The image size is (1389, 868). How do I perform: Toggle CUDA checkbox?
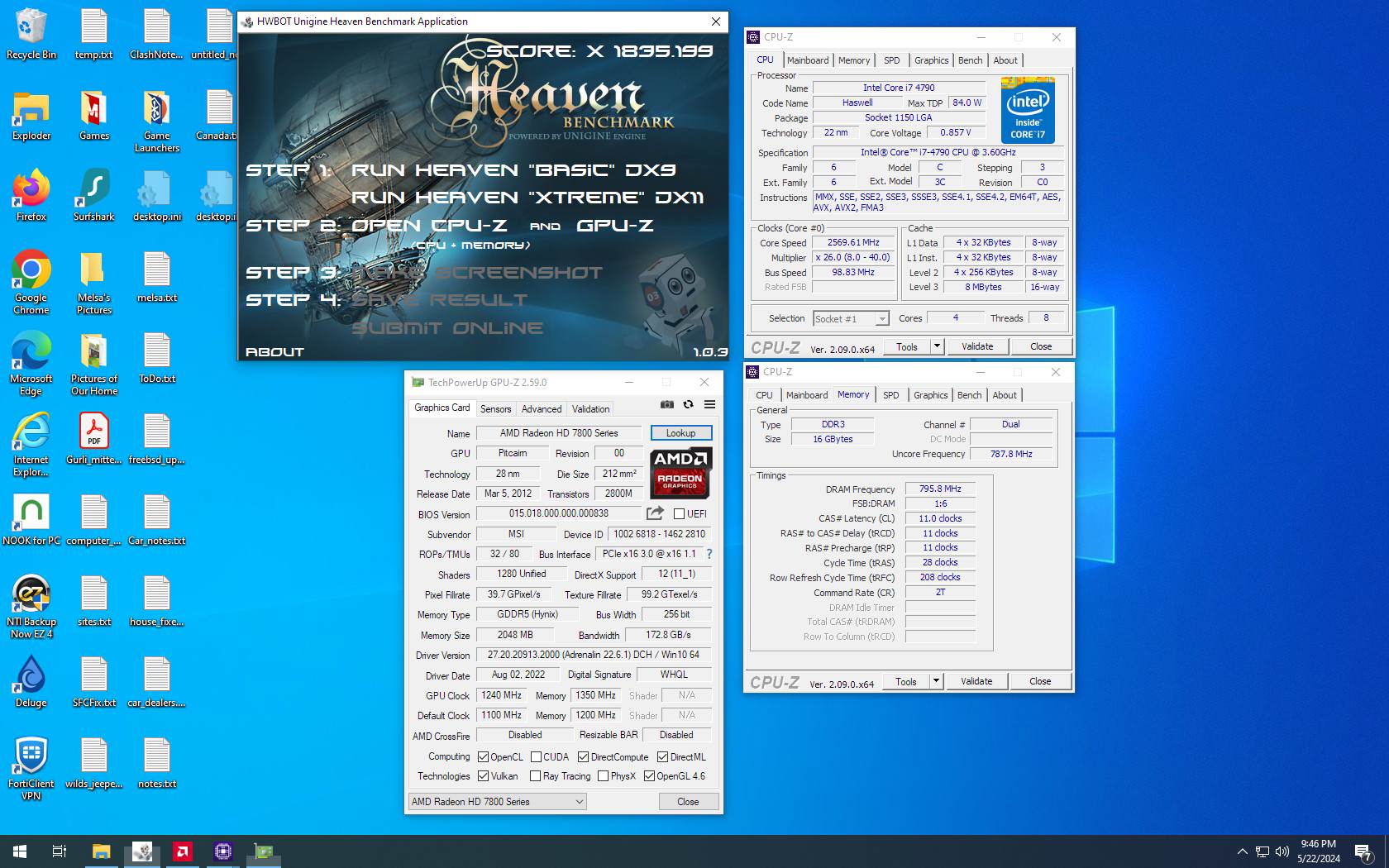coord(536,757)
